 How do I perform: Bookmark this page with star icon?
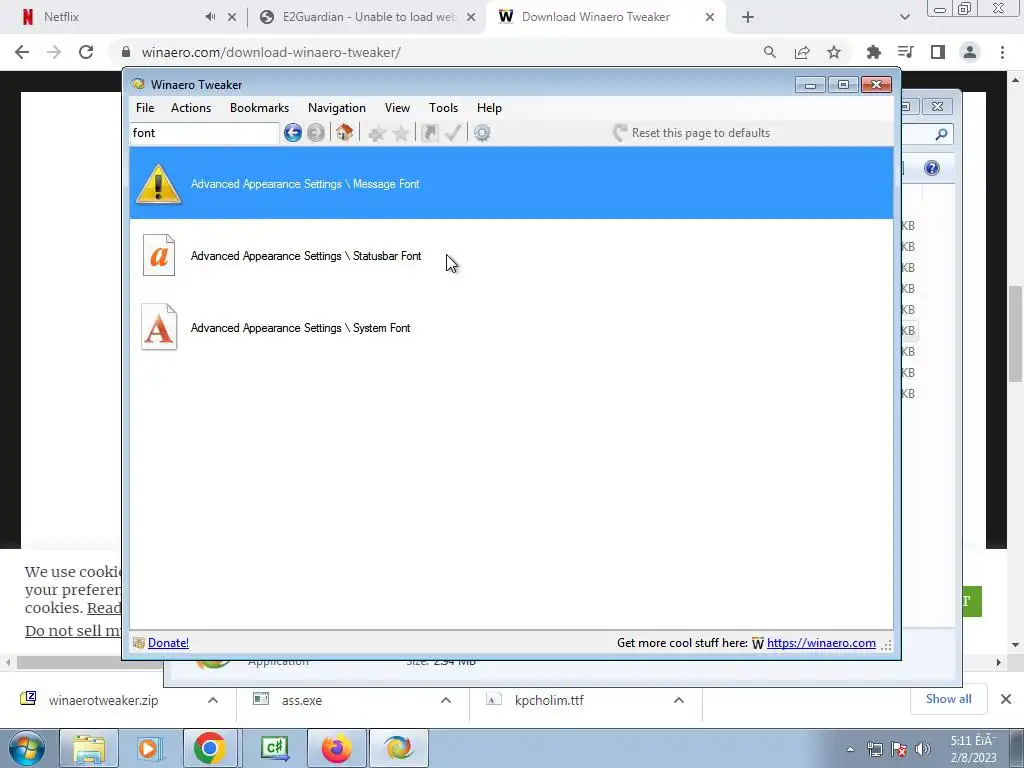[834, 52]
